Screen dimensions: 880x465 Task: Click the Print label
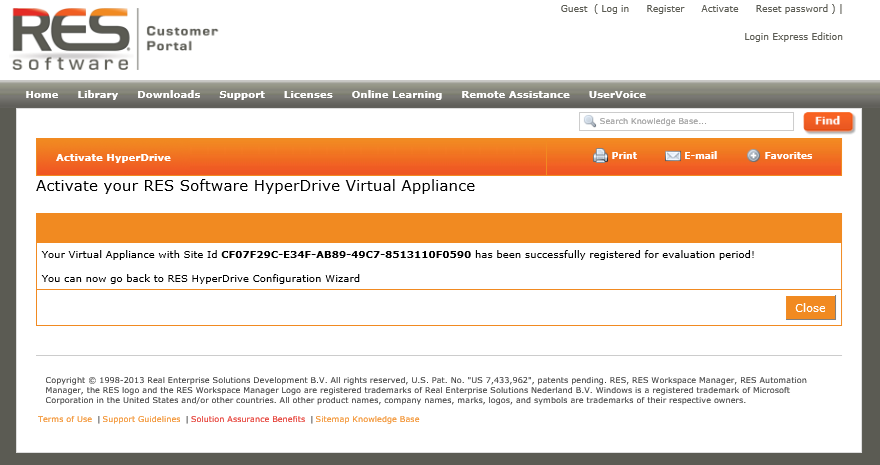coord(624,156)
